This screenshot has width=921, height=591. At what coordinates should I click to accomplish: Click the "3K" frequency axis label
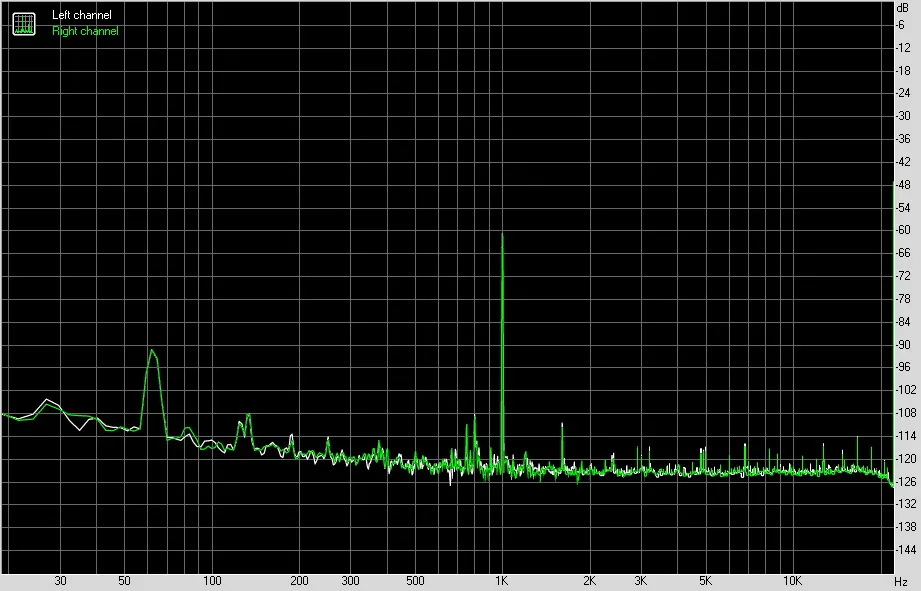coord(640,581)
